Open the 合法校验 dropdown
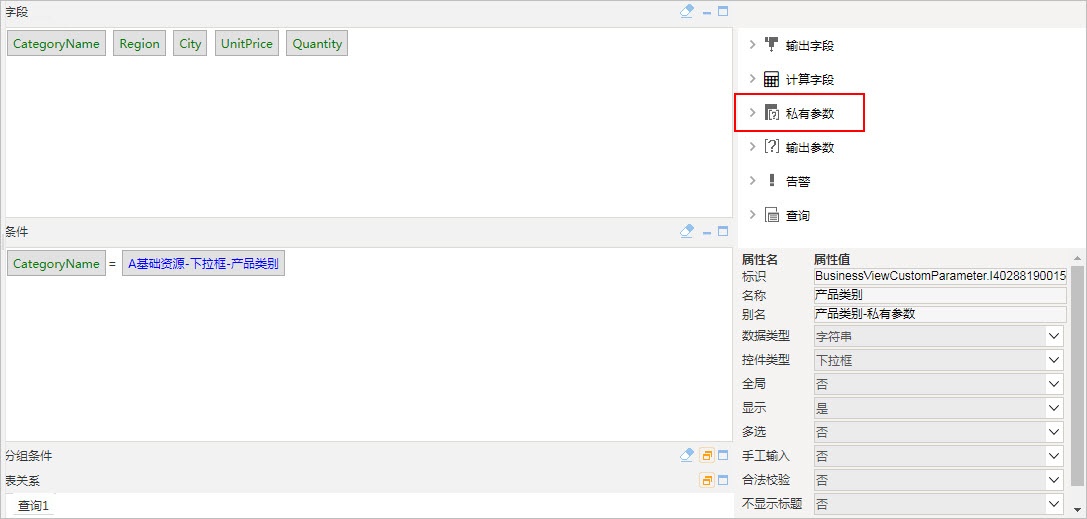Screen dimensions: 1087x519 939,480
